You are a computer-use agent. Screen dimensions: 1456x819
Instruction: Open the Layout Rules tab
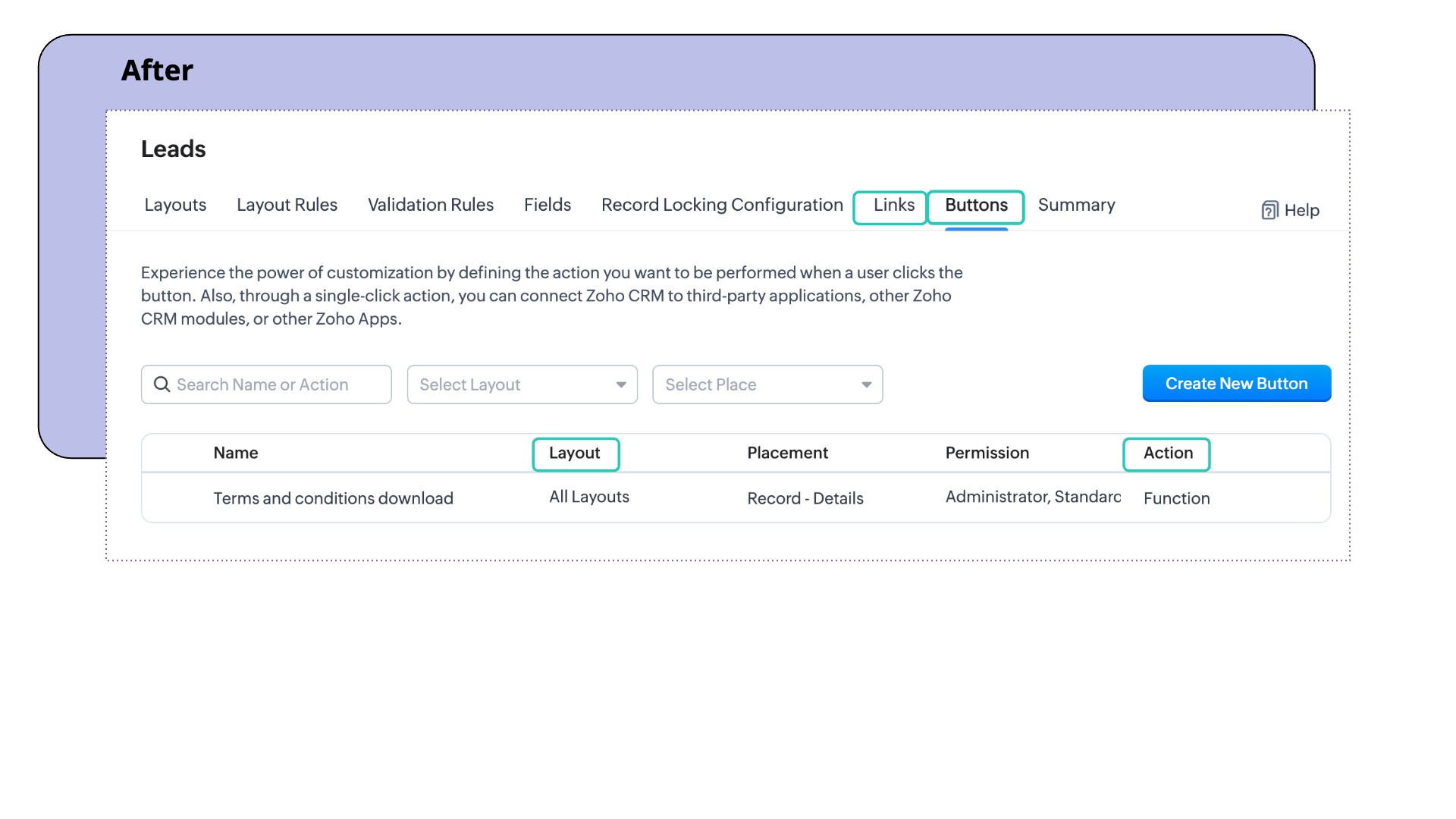[x=287, y=205]
